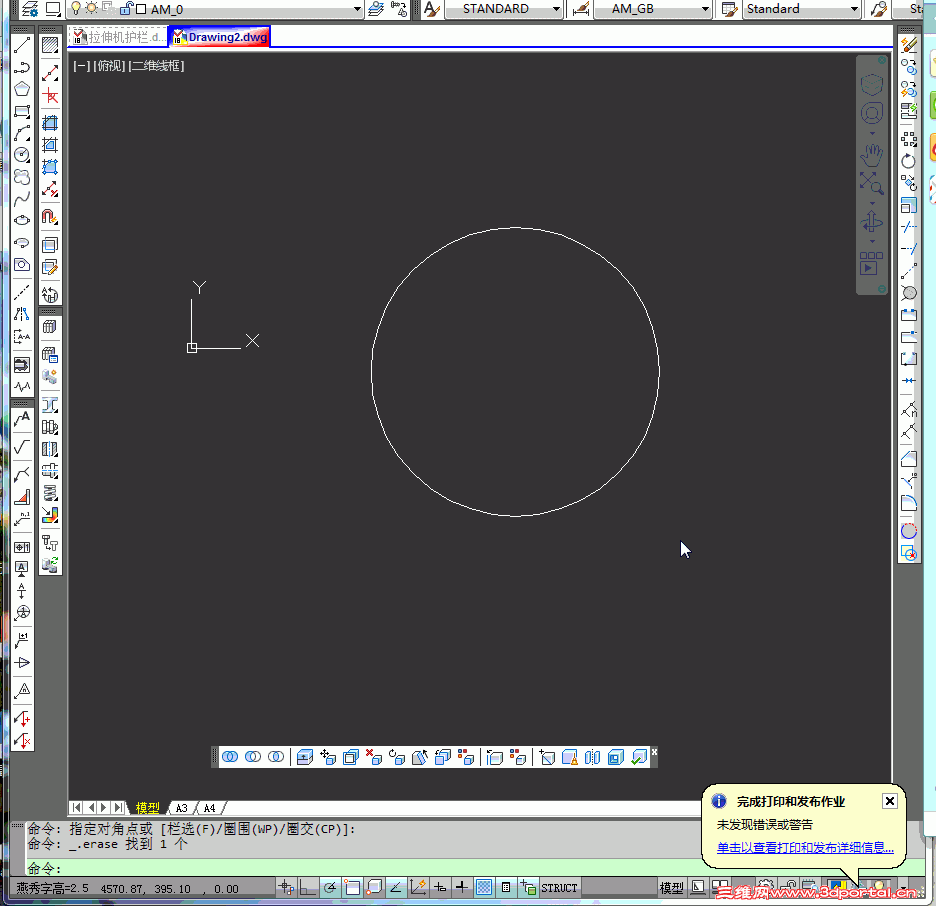Toggle polar tracking in status bar
This screenshot has width=936, height=906.
(330, 888)
